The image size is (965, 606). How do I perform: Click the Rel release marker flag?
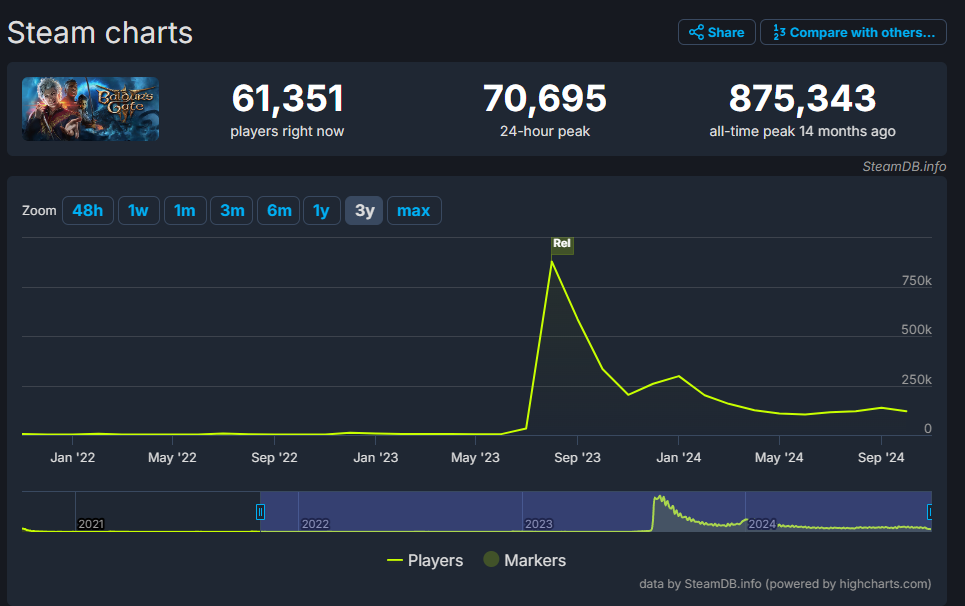[562, 244]
